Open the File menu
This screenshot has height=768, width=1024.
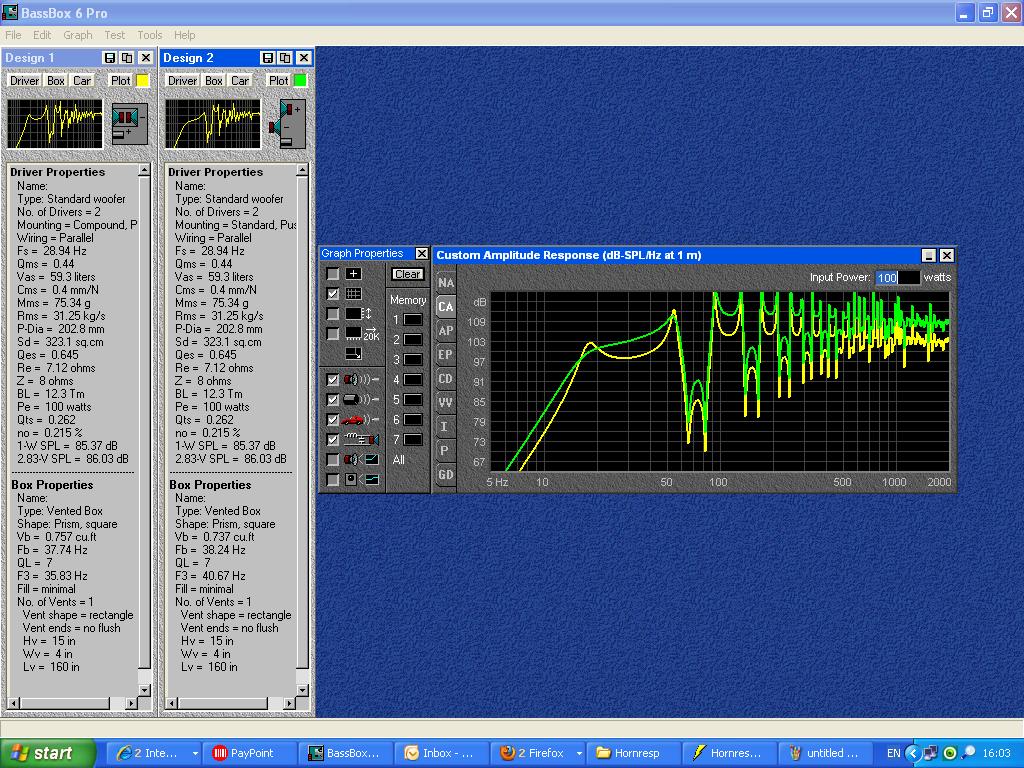point(13,35)
